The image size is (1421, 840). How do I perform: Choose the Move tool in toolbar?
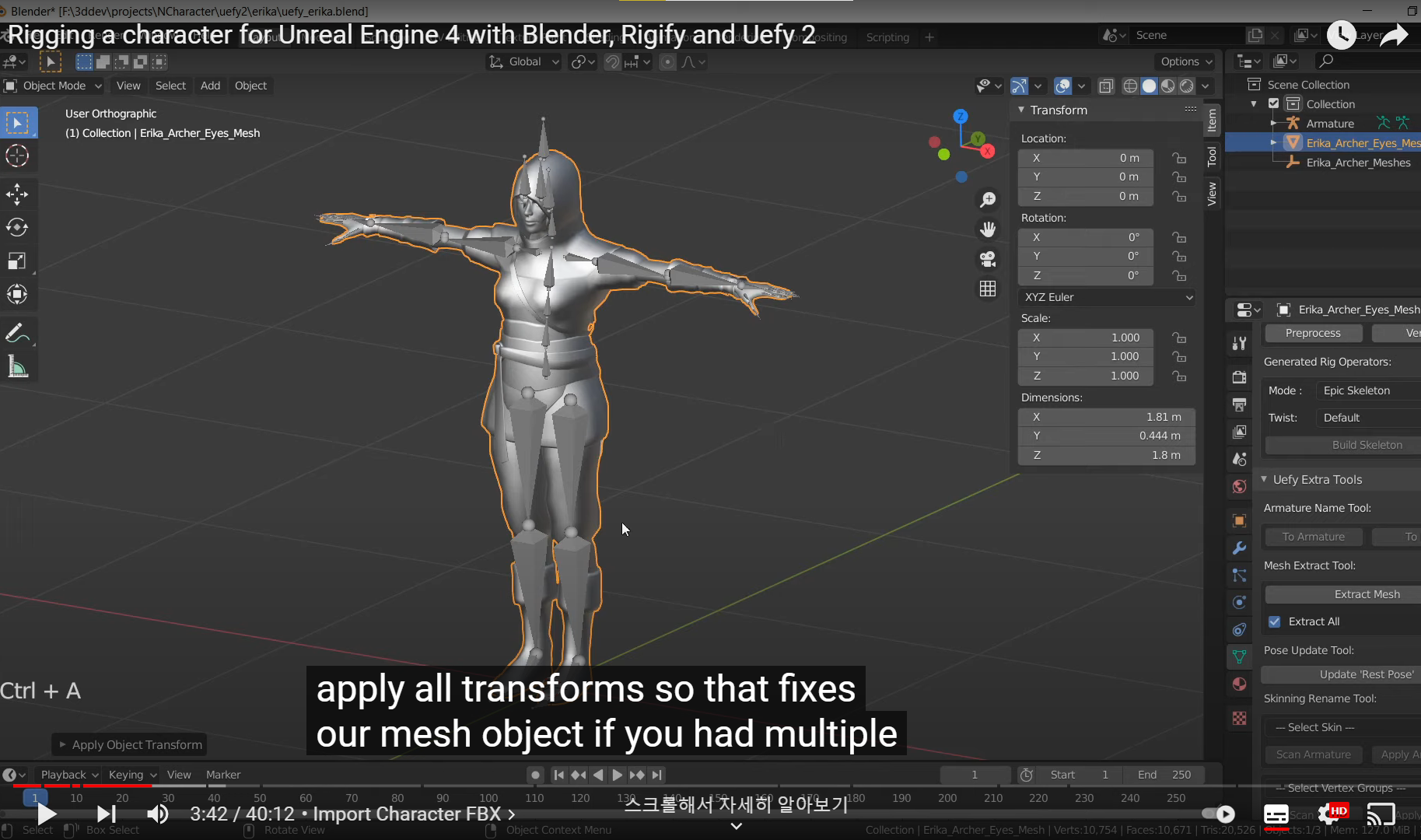point(17,194)
